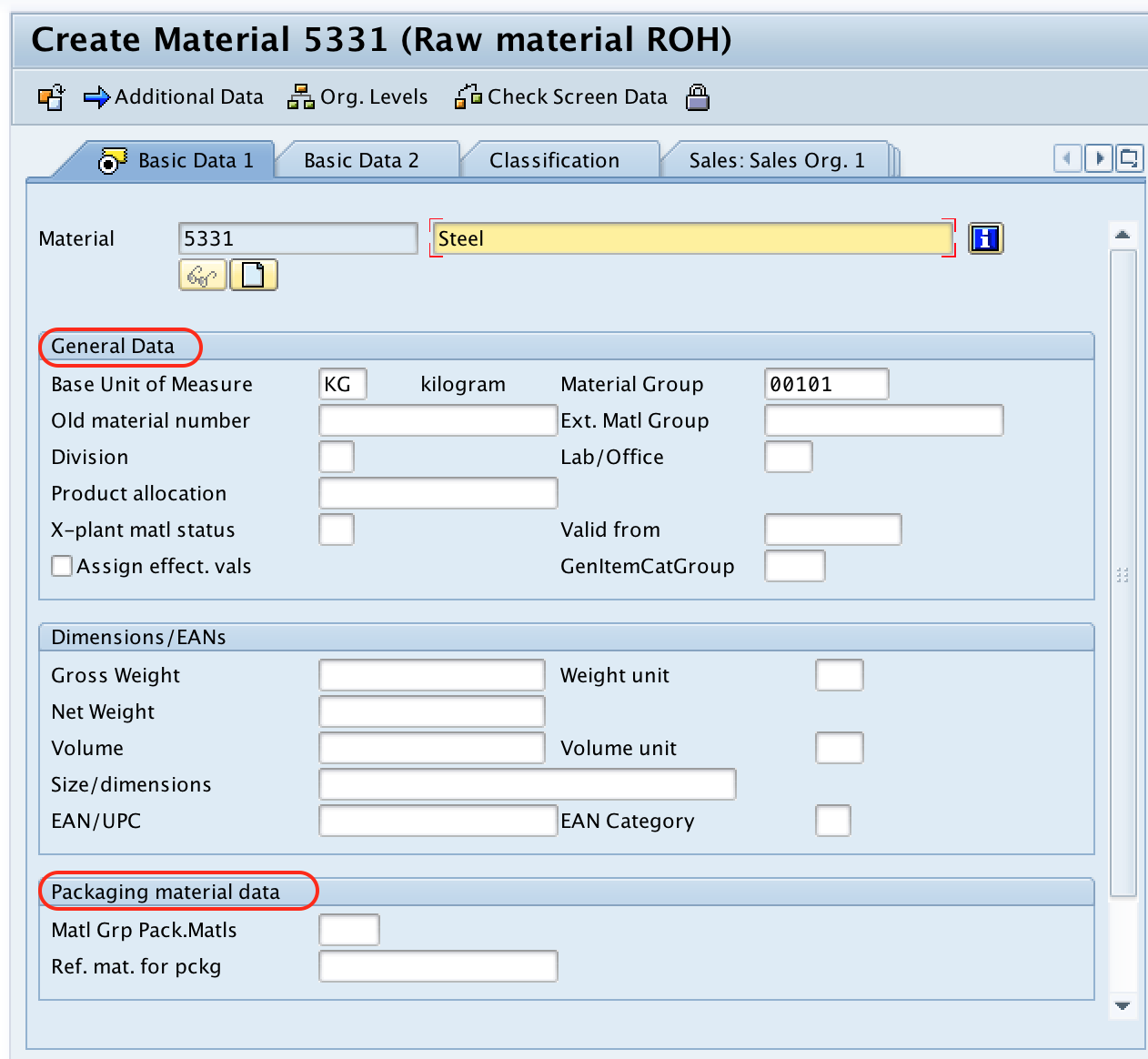
Task: Click the Check Screen Data button
Action: (x=577, y=96)
